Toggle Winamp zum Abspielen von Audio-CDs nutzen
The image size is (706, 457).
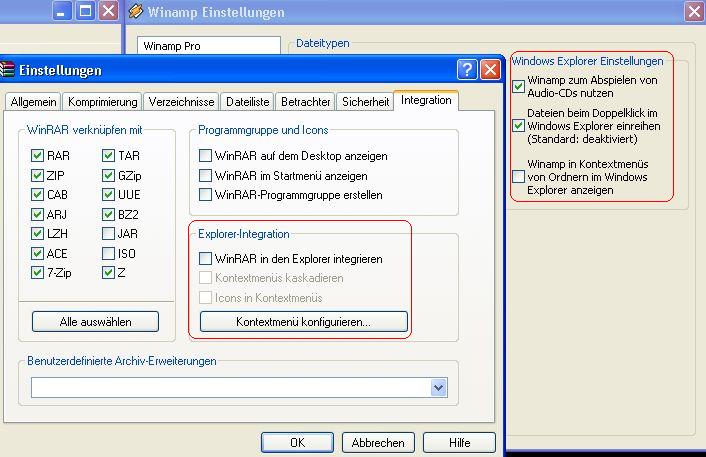[x=519, y=86]
